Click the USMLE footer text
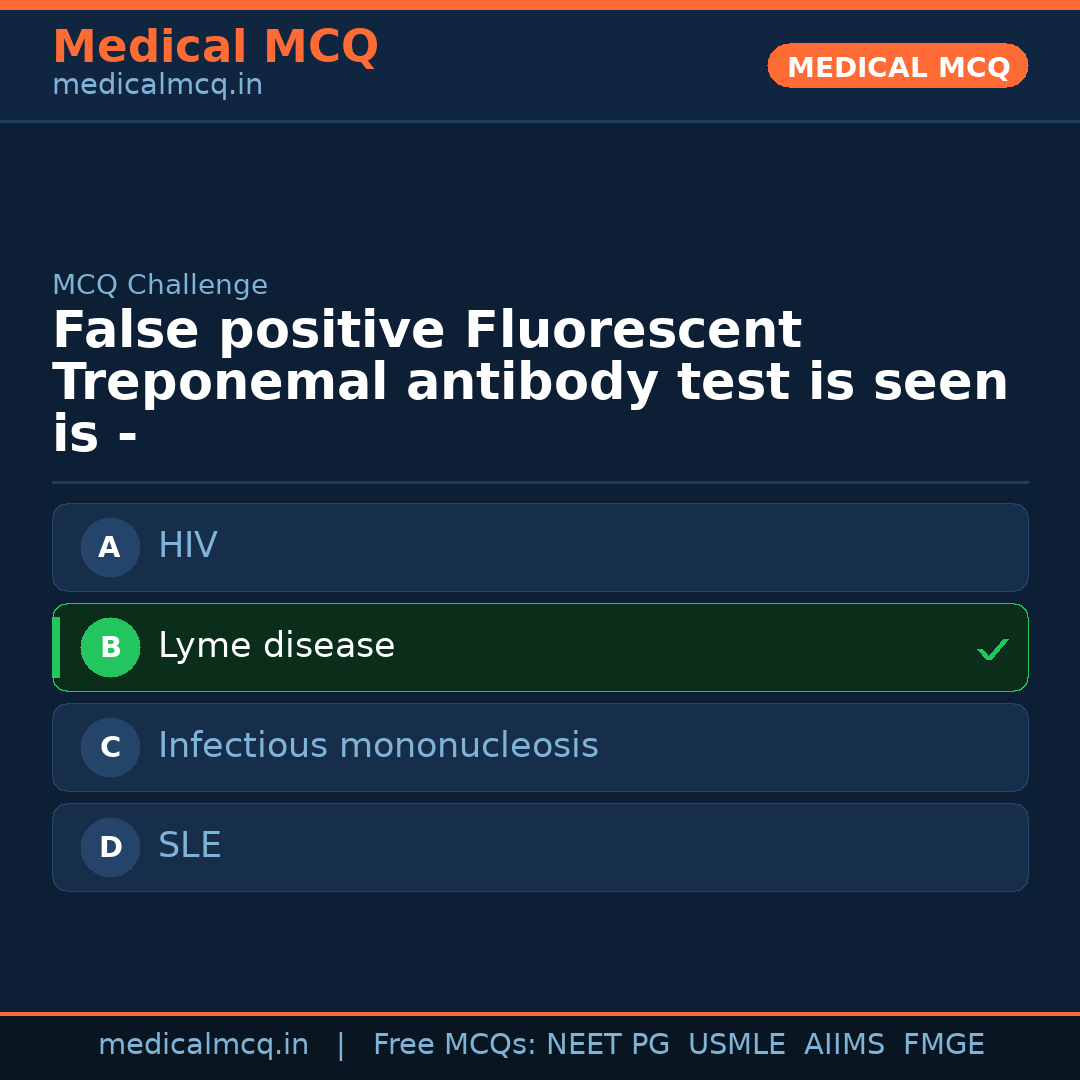Image resolution: width=1080 pixels, height=1080 pixels. (x=736, y=1045)
